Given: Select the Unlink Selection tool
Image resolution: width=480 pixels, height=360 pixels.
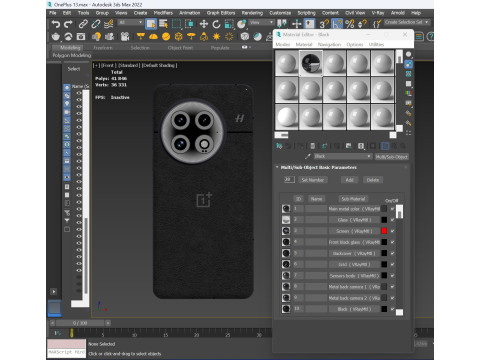Looking at the screenshot, I should (96, 24).
